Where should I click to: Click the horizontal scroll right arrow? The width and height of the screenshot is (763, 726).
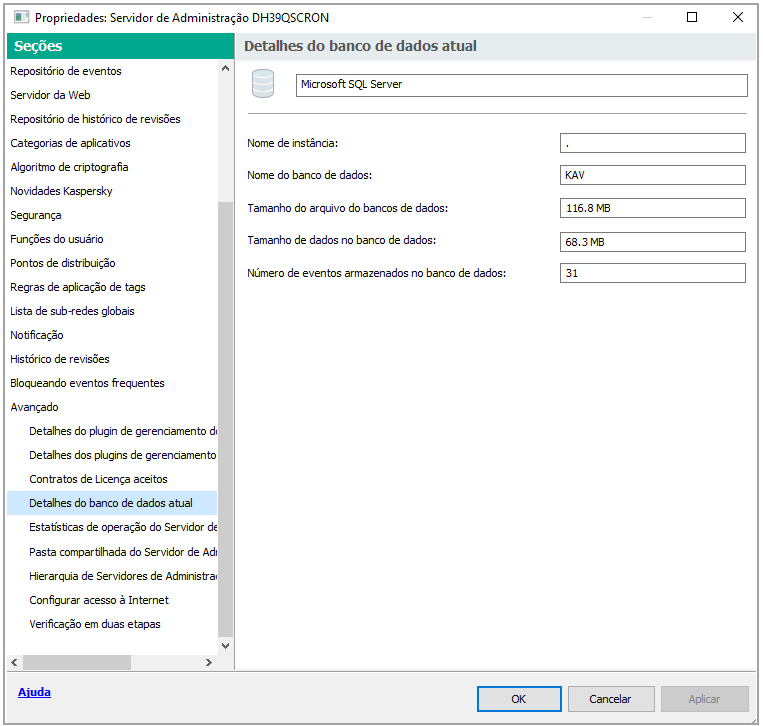209,662
